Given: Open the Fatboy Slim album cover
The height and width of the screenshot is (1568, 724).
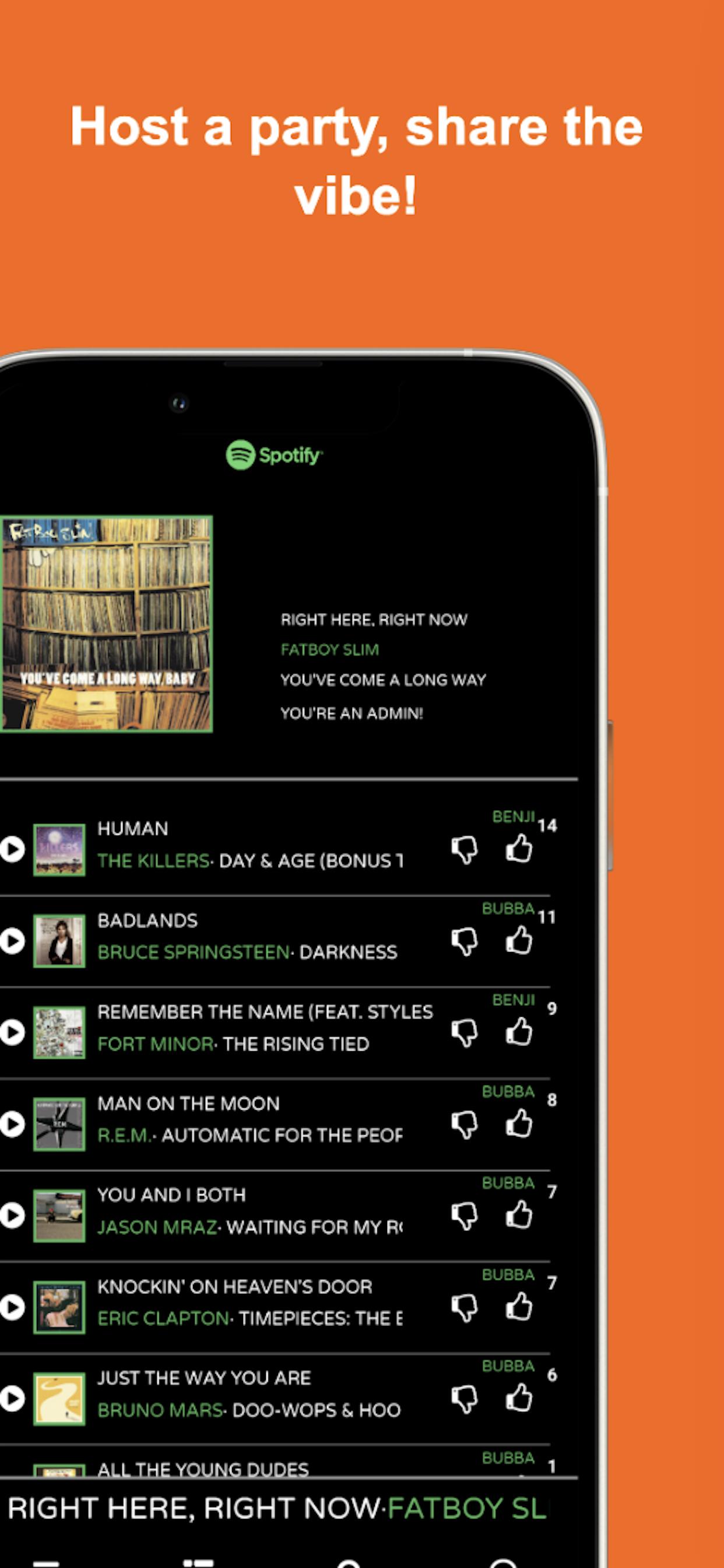Looking at the screenshot, I should coord(106,624).
